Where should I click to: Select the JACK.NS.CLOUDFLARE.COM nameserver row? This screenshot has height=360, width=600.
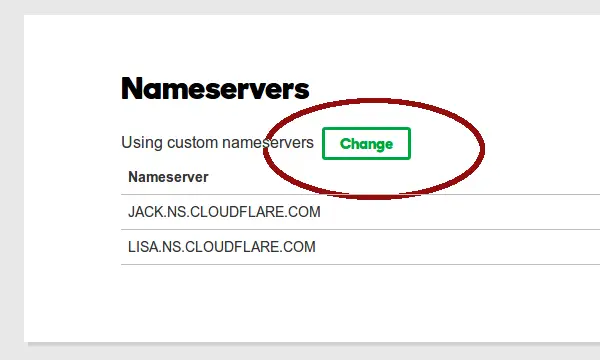tap(360, 212)
